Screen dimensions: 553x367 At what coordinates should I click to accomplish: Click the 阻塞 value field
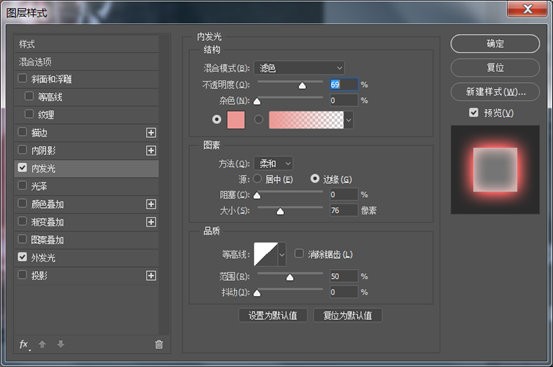coord(344,194)
